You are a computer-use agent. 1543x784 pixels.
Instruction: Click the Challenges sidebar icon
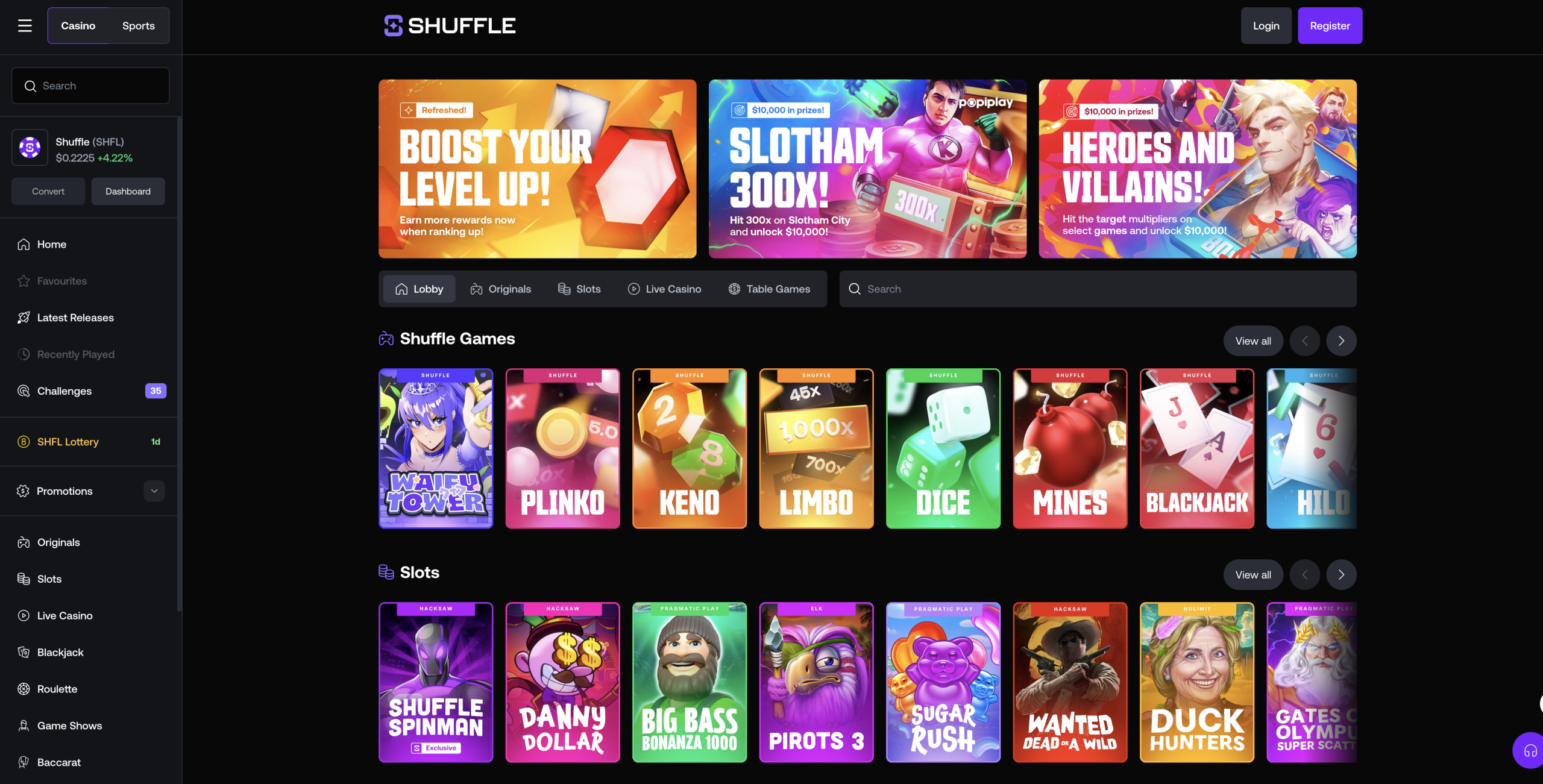pyautogui.click(x=24, y=391)
